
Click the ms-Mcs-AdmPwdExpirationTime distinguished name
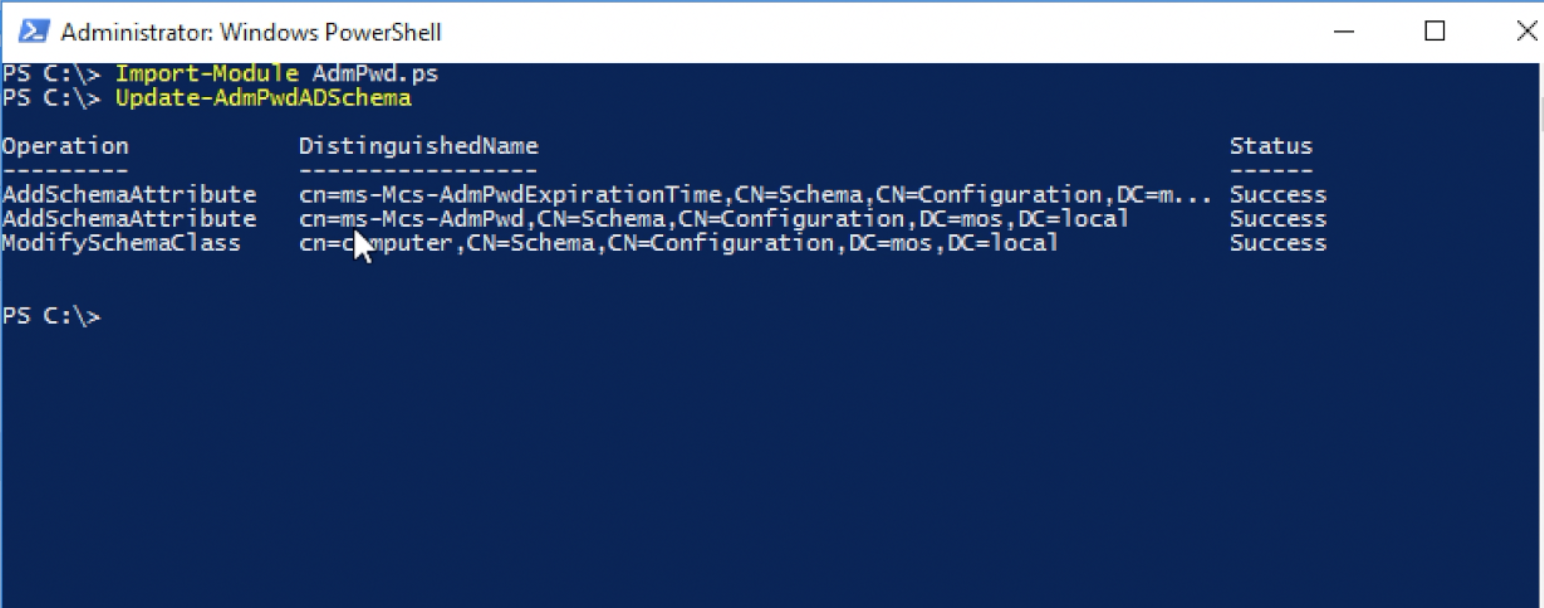coord(755,194)
